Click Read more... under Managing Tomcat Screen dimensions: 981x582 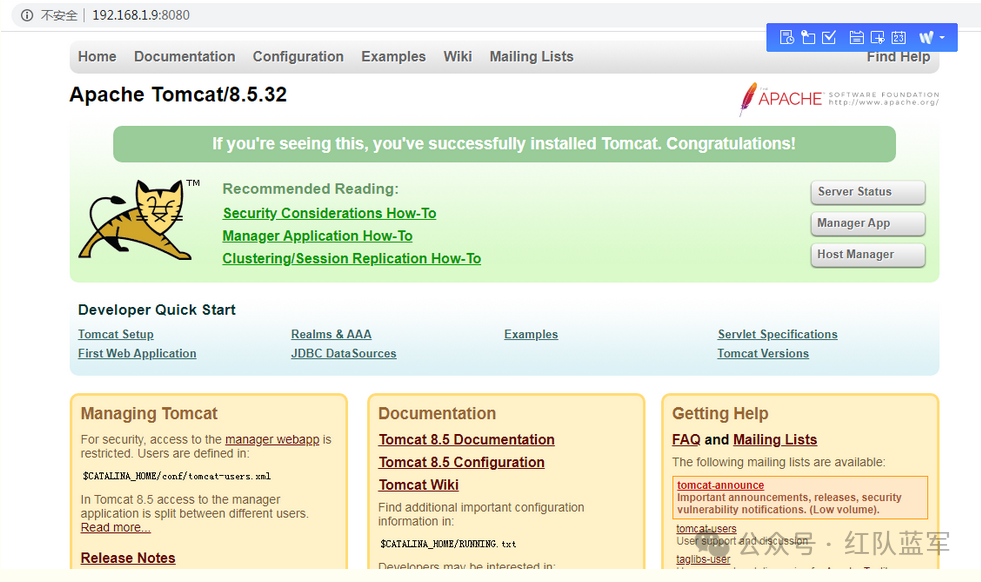pos(116,528)
